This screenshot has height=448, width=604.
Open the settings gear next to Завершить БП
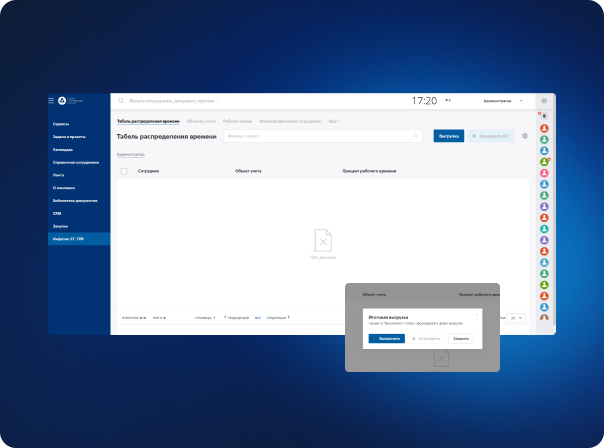(x=524, y=136)
